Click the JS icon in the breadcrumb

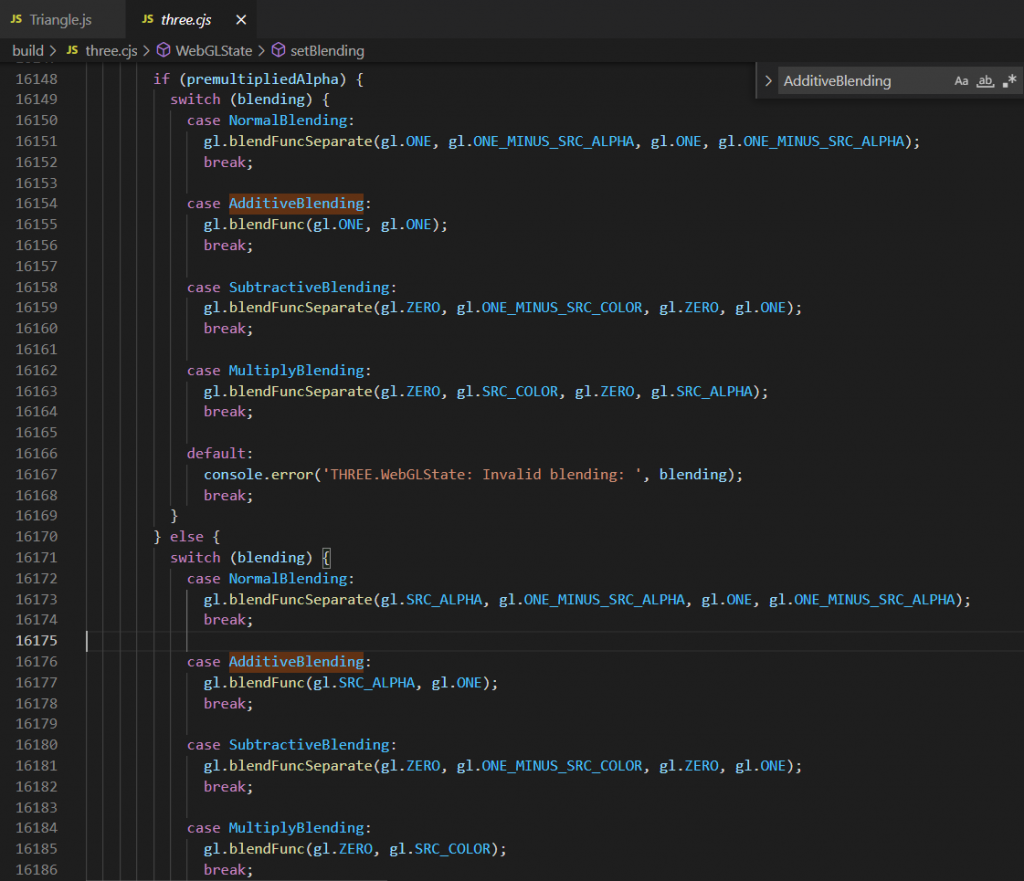pos(72,50)
